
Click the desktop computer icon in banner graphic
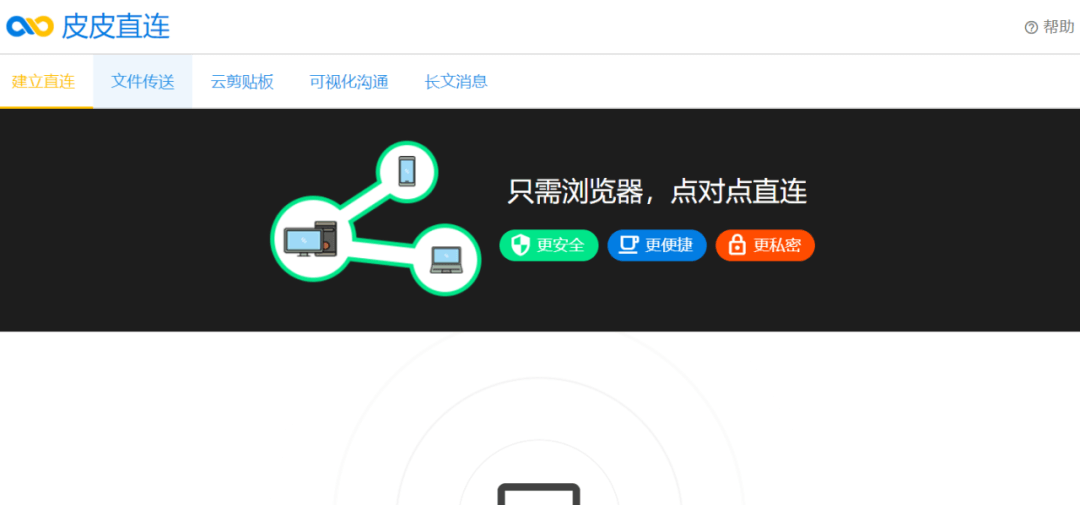(x=311, y=239)
